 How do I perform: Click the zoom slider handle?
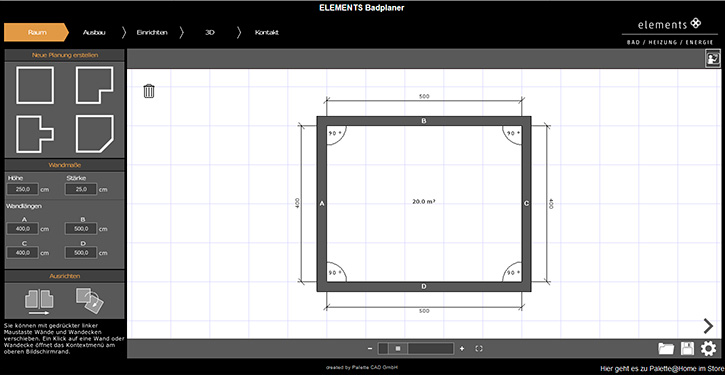point(398,349)
